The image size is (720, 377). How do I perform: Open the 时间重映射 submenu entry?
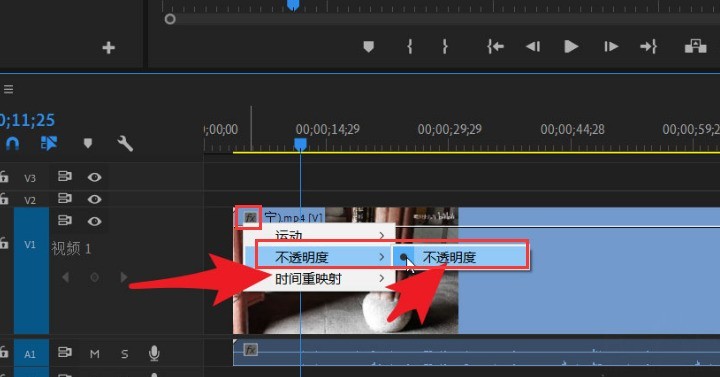pos(319,279)
